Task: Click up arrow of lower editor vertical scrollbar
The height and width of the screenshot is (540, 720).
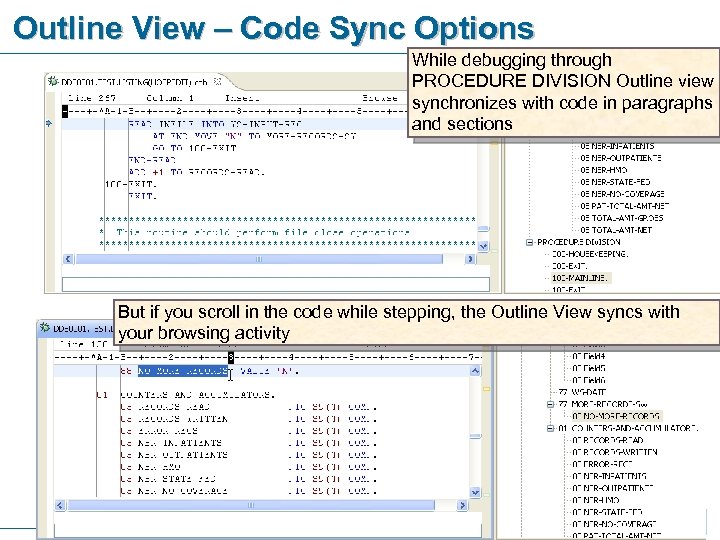Action: [475, 371]
